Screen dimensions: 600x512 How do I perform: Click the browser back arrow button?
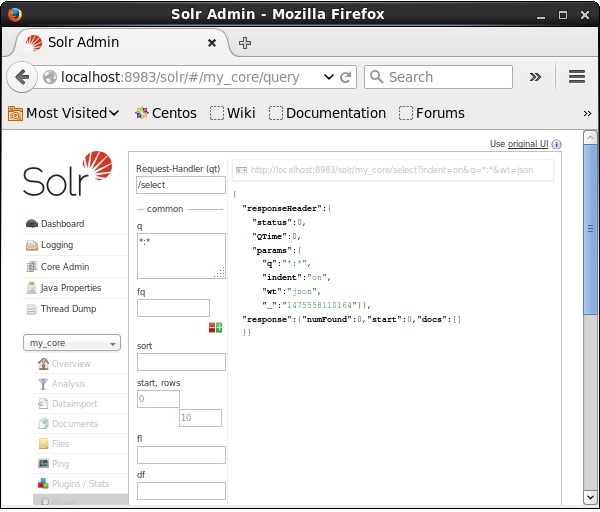pyautogui.click(x=24, y=77)
